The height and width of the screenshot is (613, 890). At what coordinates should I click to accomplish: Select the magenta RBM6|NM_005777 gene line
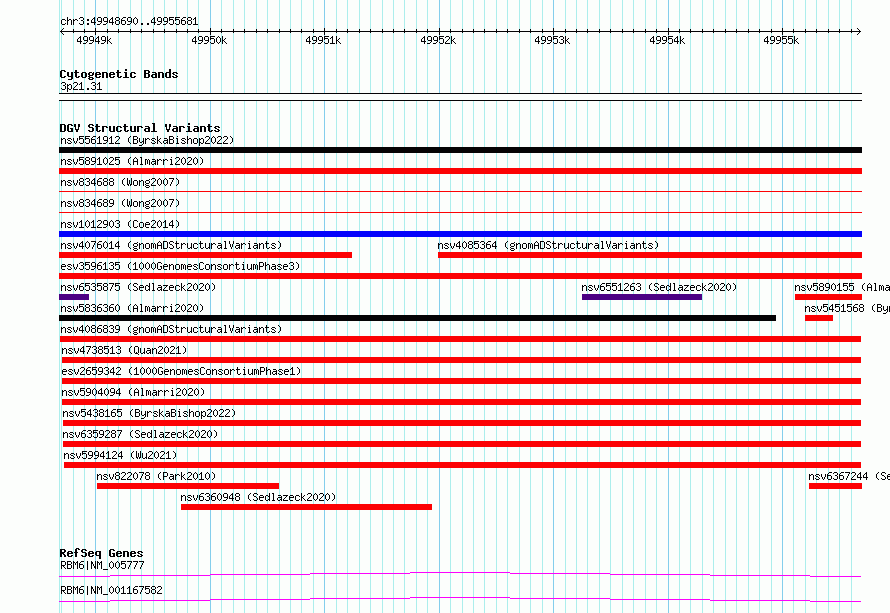[x=460, y=574]
